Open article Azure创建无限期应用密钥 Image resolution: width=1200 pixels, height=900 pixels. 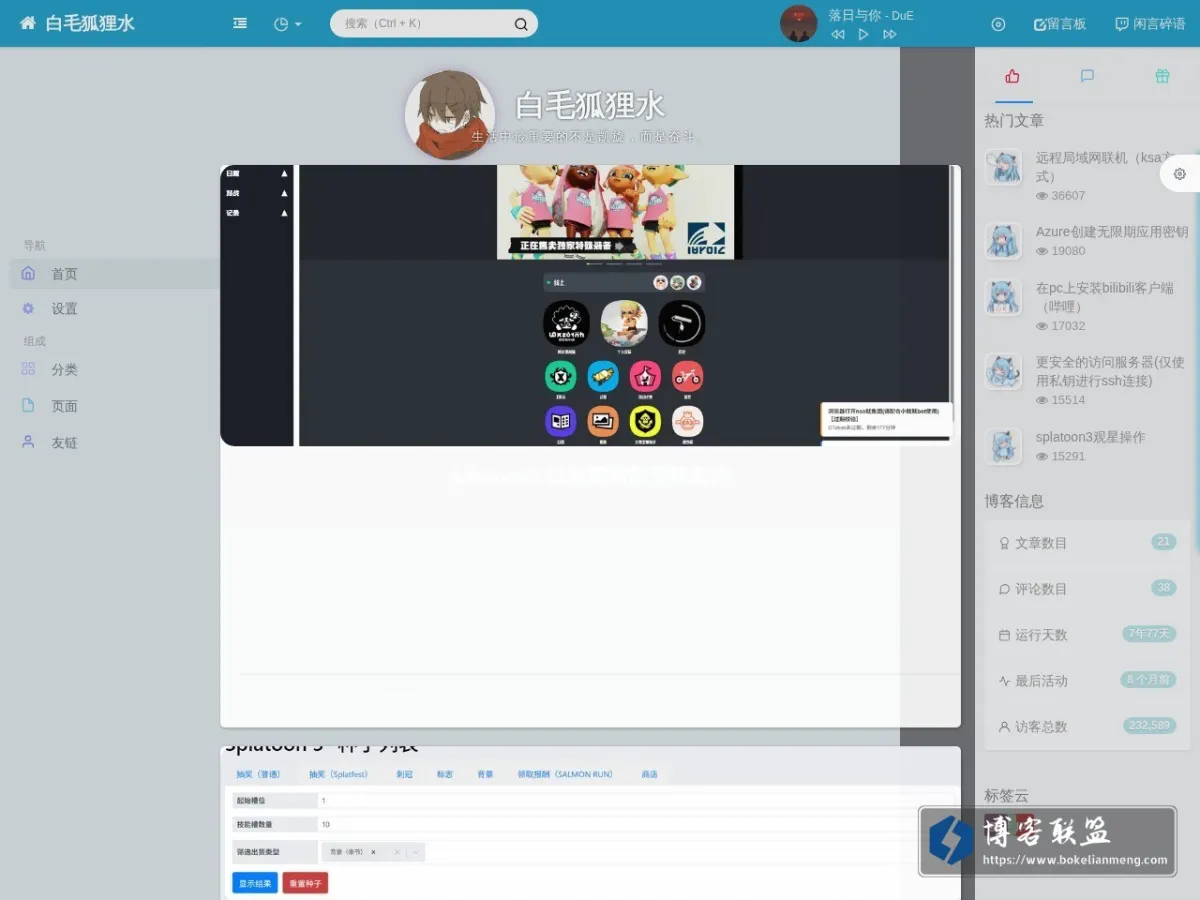(x=1112, y=231)
